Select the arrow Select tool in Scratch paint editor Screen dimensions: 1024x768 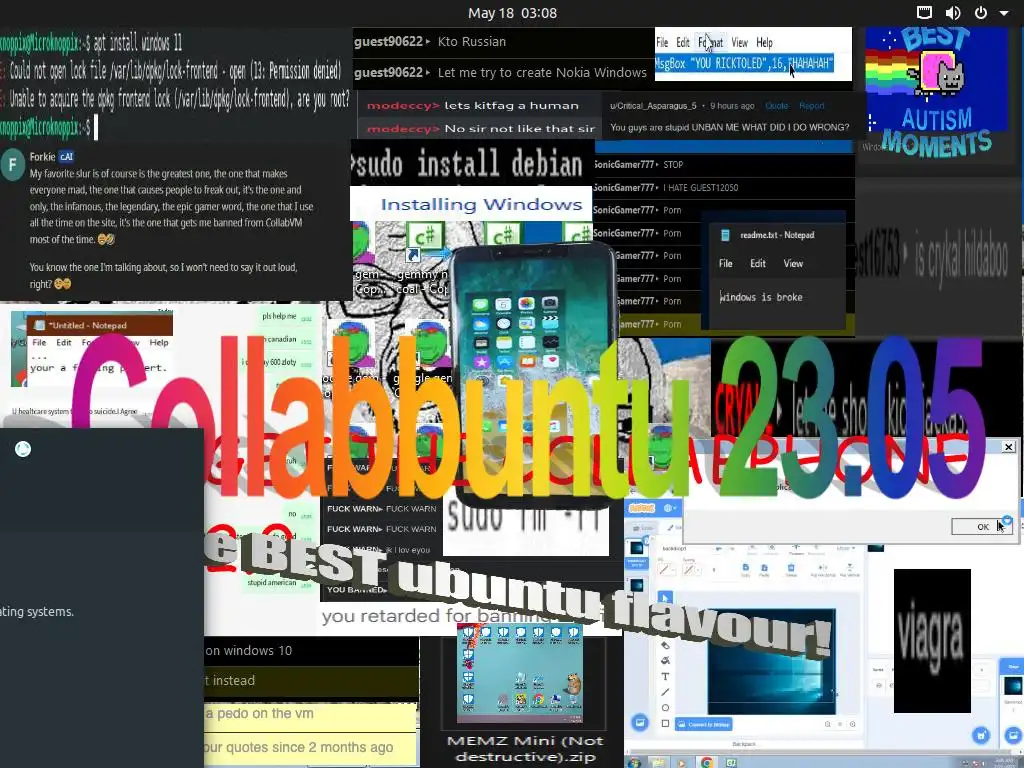[x=665, y=597]
